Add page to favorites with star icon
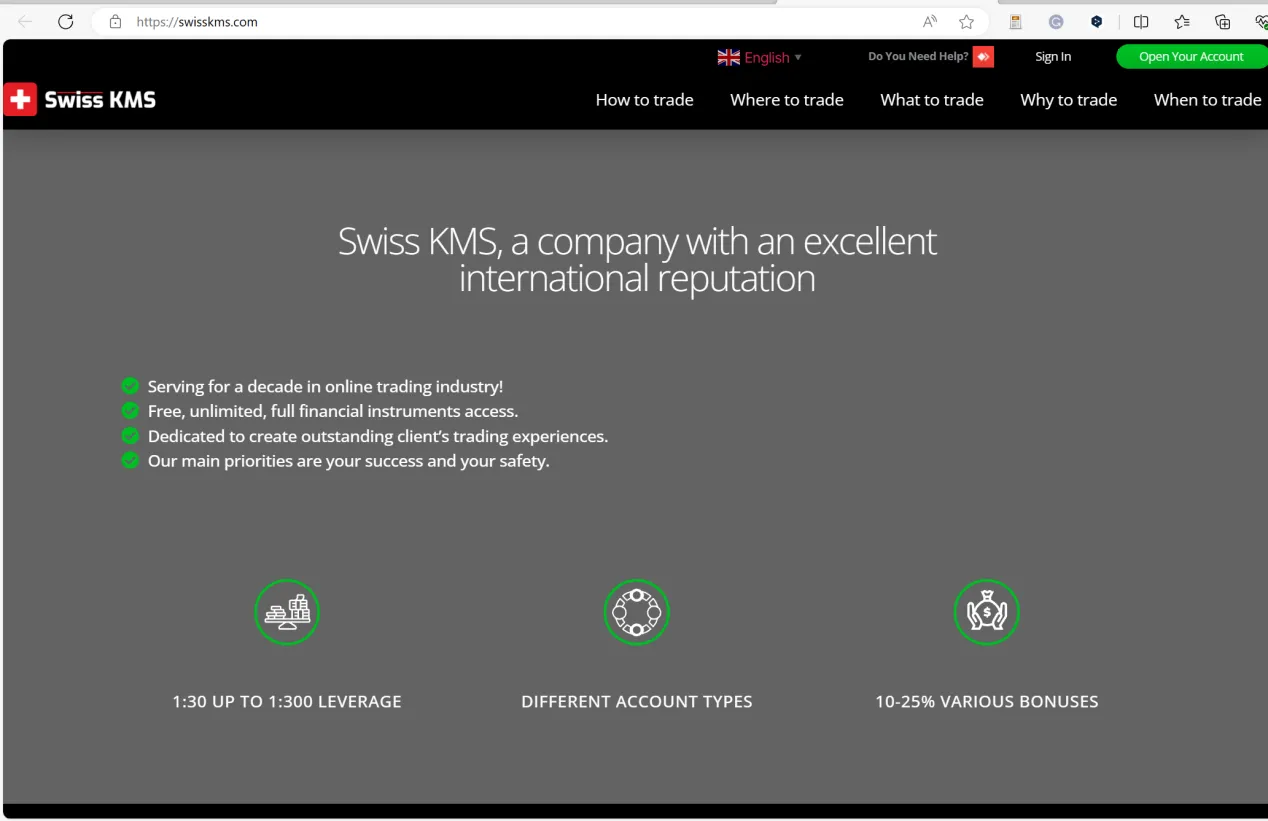The width and height of the screenshot is (1268, 821). [966, 22]
